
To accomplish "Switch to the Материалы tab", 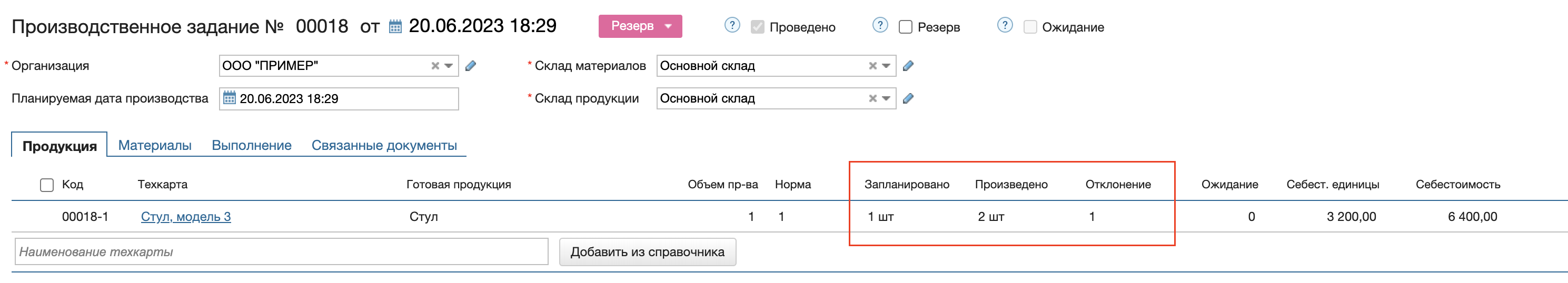I will (155, 146).
